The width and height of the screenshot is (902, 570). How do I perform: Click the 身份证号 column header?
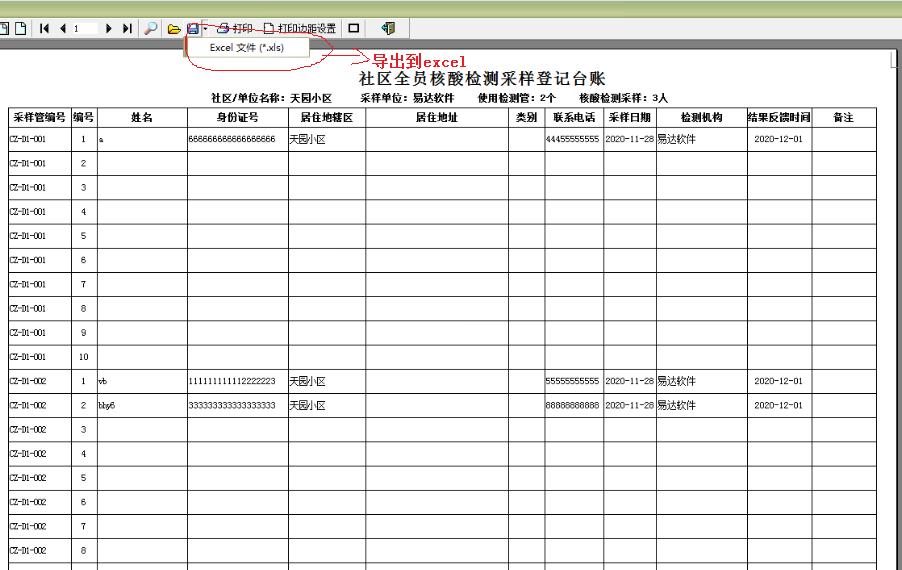click(x=238, y=117)
